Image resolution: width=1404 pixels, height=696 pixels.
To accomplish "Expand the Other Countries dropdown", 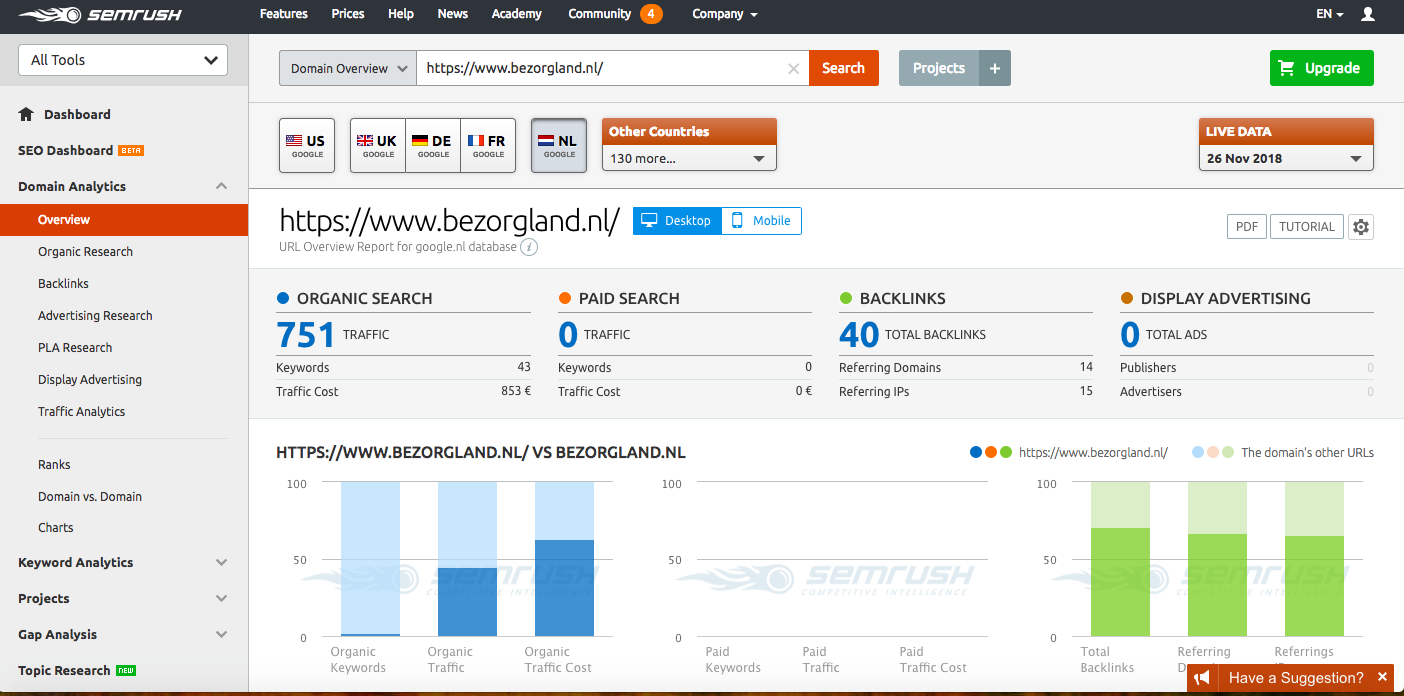I will point(688,158).
